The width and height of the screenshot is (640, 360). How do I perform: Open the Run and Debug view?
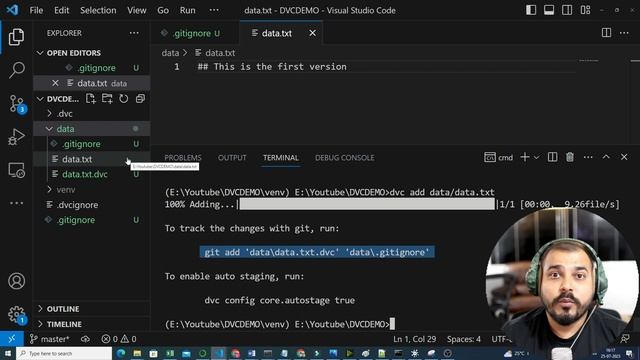click(16, 137)
